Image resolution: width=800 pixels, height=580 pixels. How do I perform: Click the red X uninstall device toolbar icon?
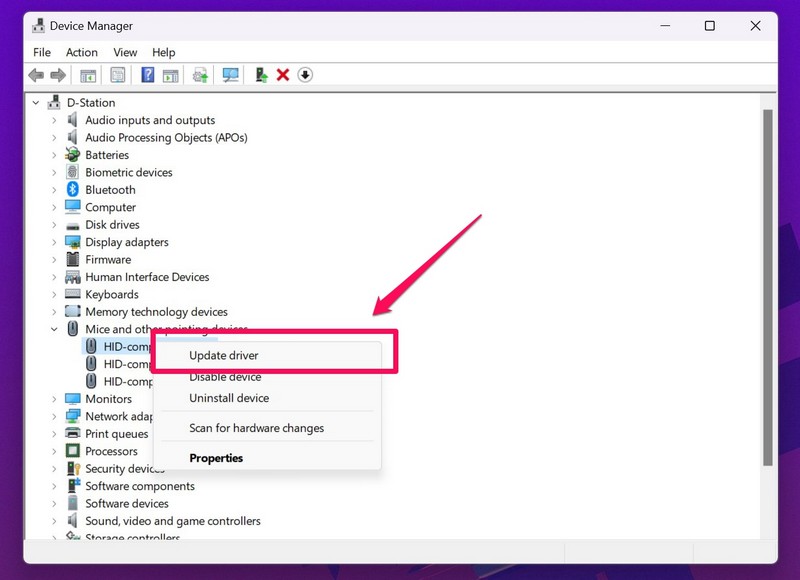click(283, 75)
